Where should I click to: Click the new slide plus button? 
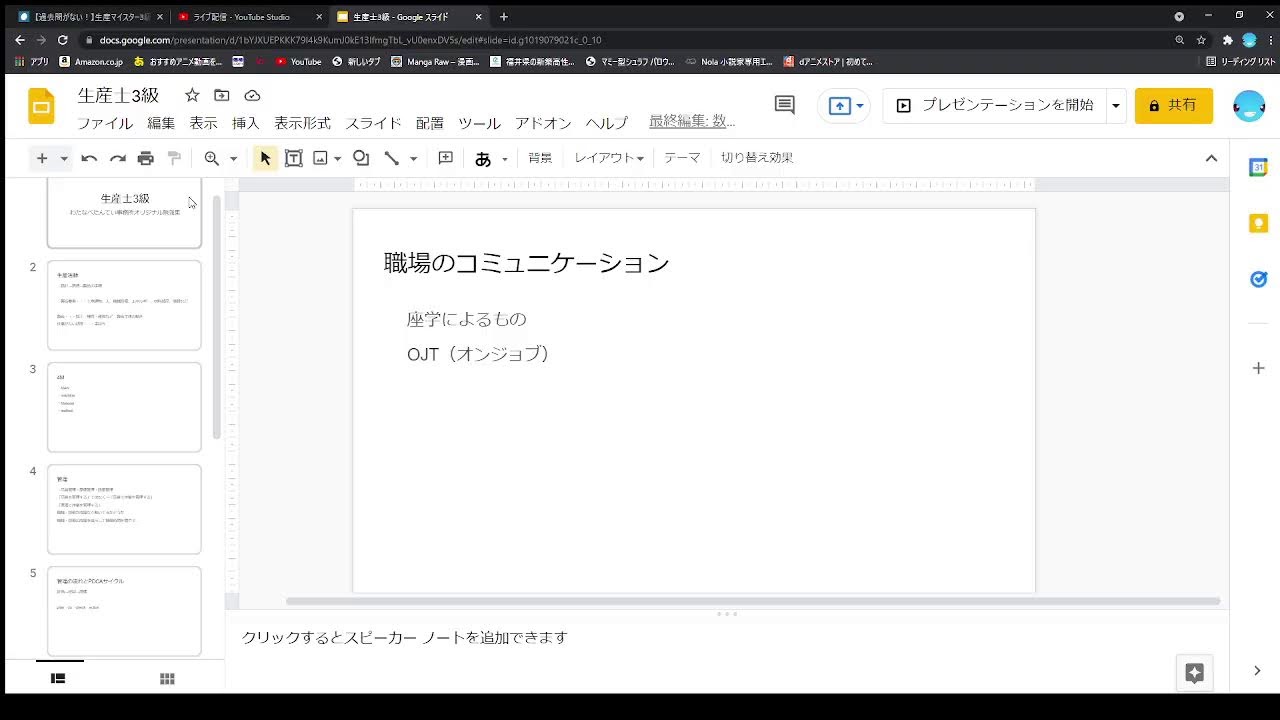pyautogui.click(x=42, y=158)
